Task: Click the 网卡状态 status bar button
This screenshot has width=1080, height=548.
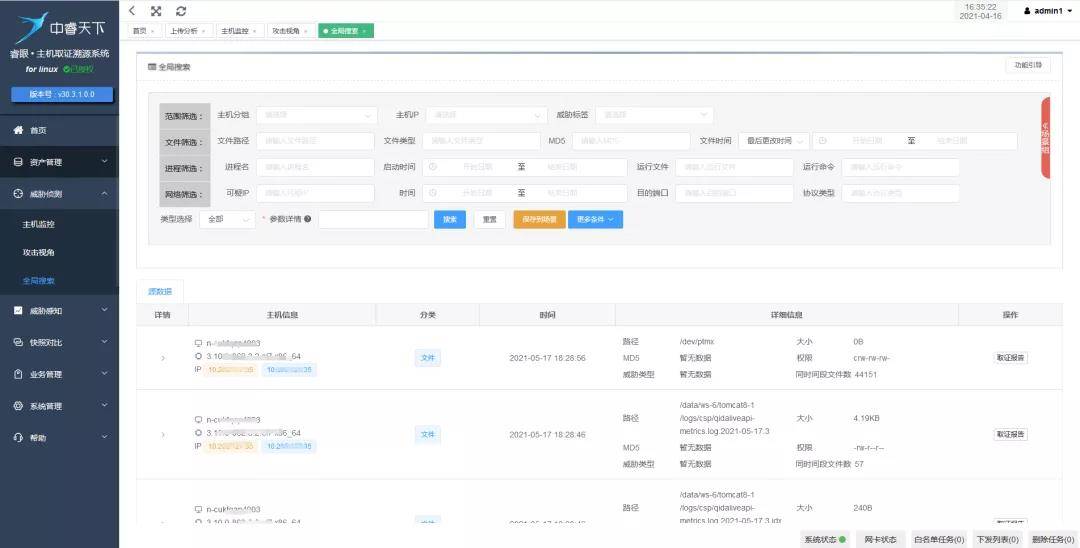Action: click(880, 540)
